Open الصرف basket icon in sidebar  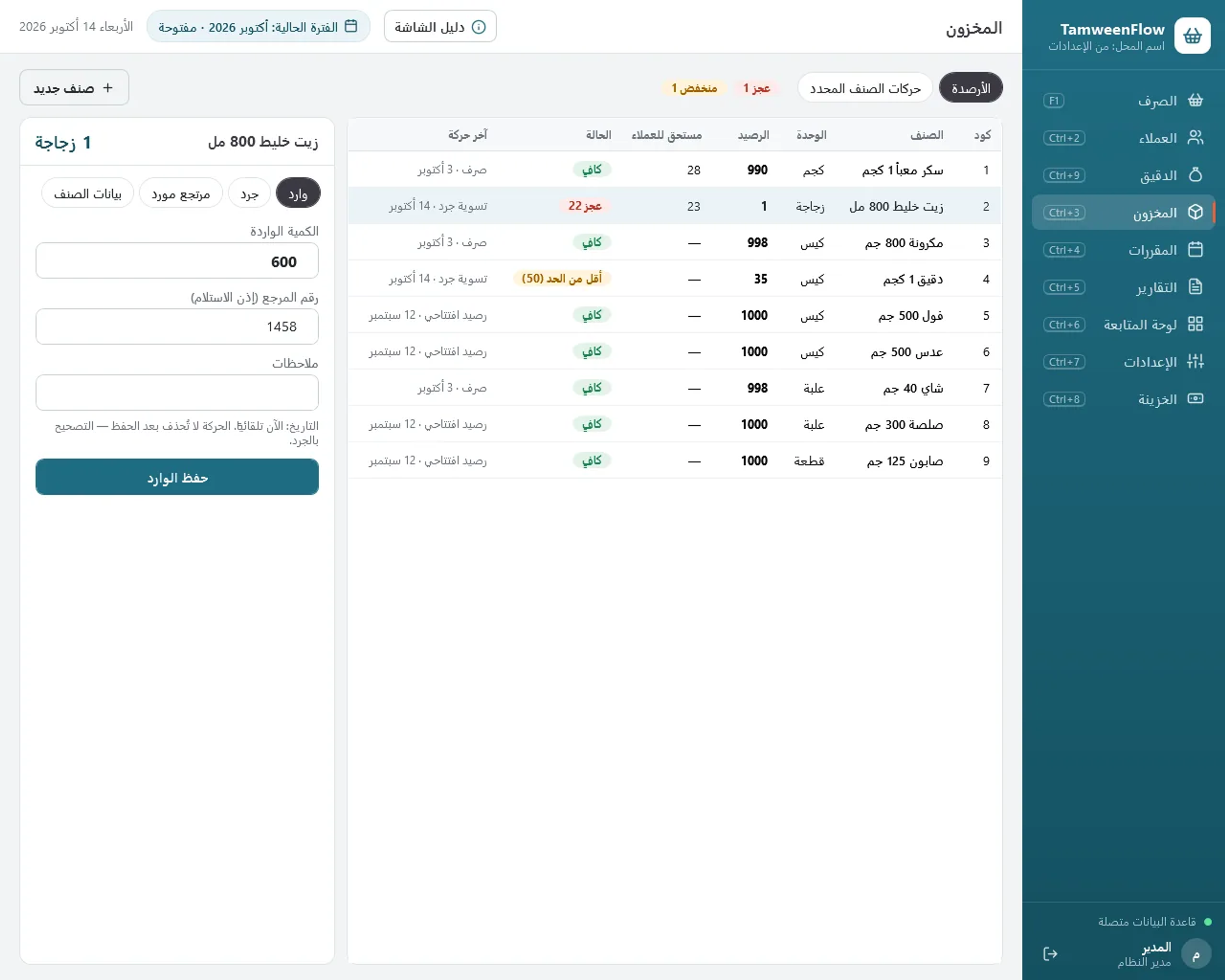point(1195,100)
